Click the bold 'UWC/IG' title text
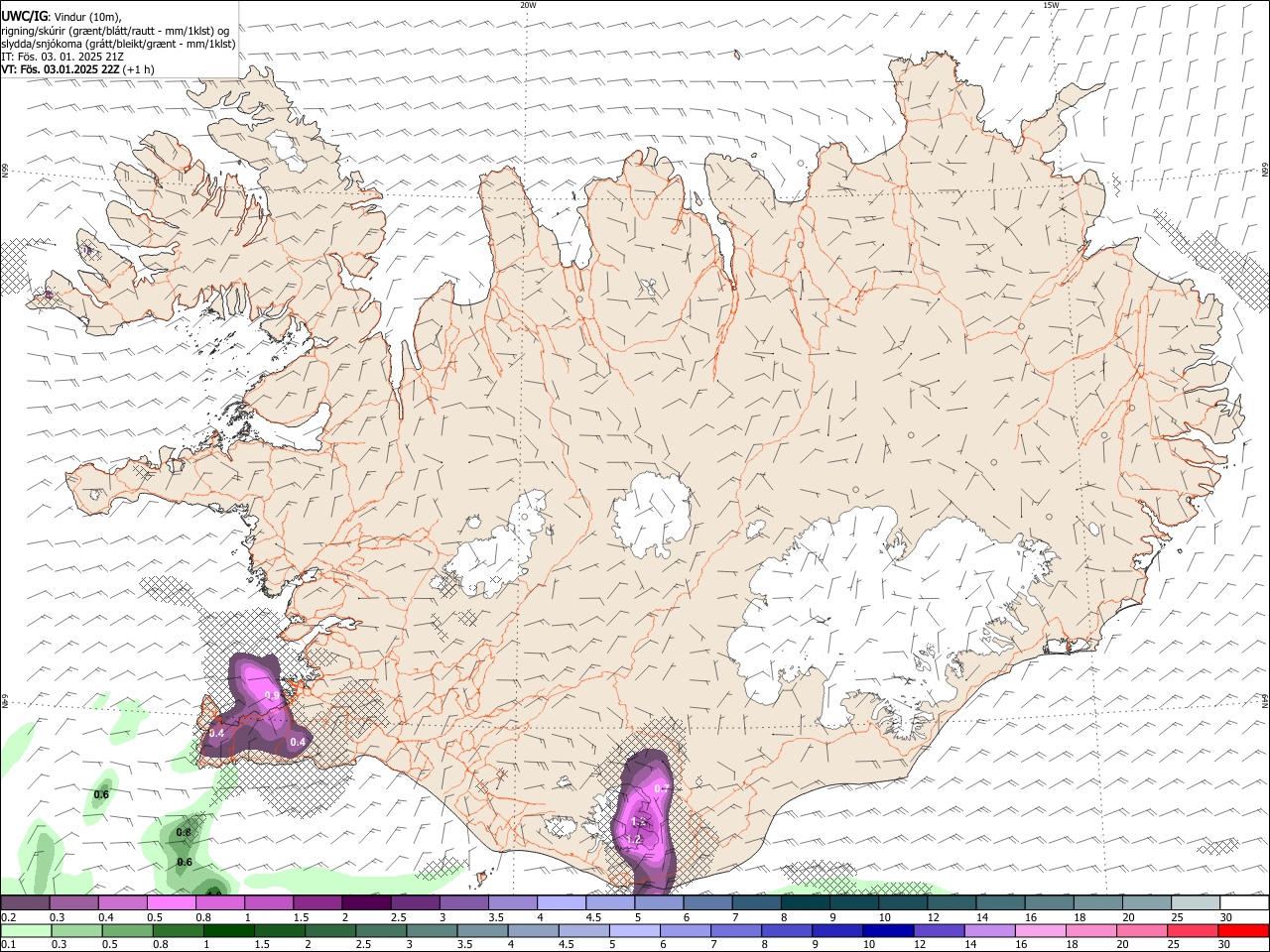The height and width of the screenshot is (952, 1270). click(x=24, y=16)
